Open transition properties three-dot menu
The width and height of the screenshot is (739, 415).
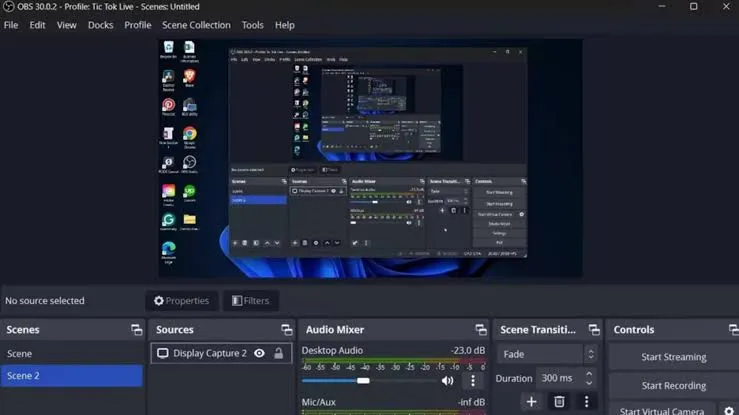(x=586, y=402)
